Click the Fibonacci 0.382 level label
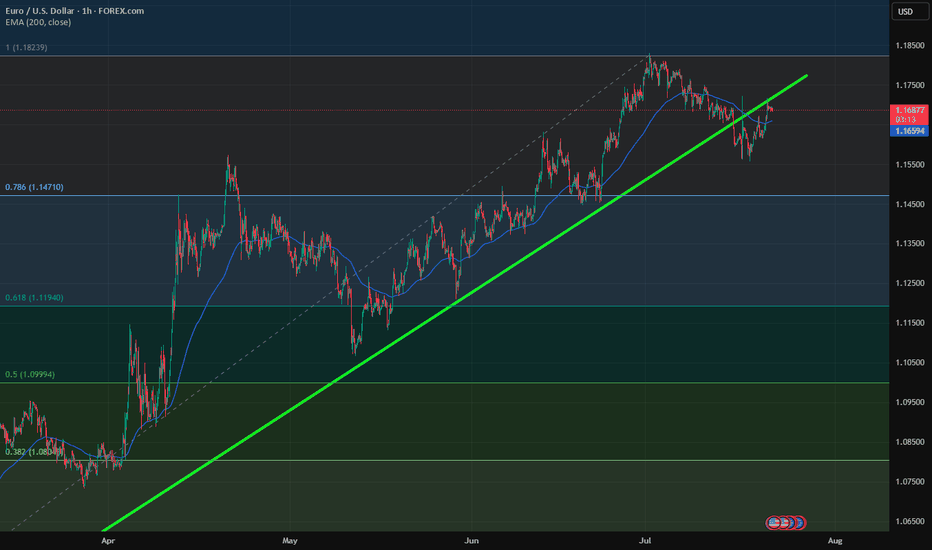The image size is (932, 550). (x=34, y=451)
